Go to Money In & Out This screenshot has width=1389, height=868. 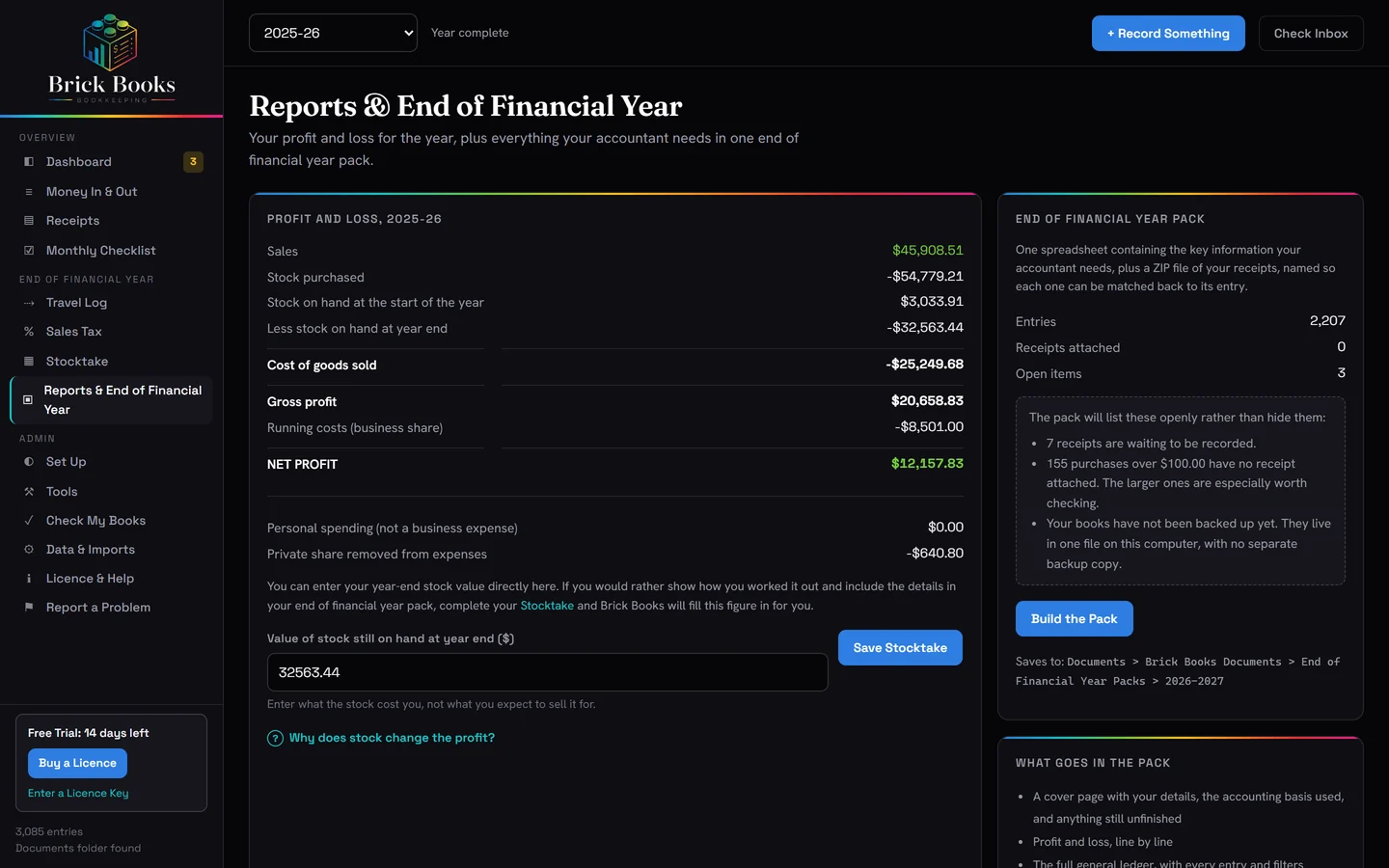tap(111, 192)
